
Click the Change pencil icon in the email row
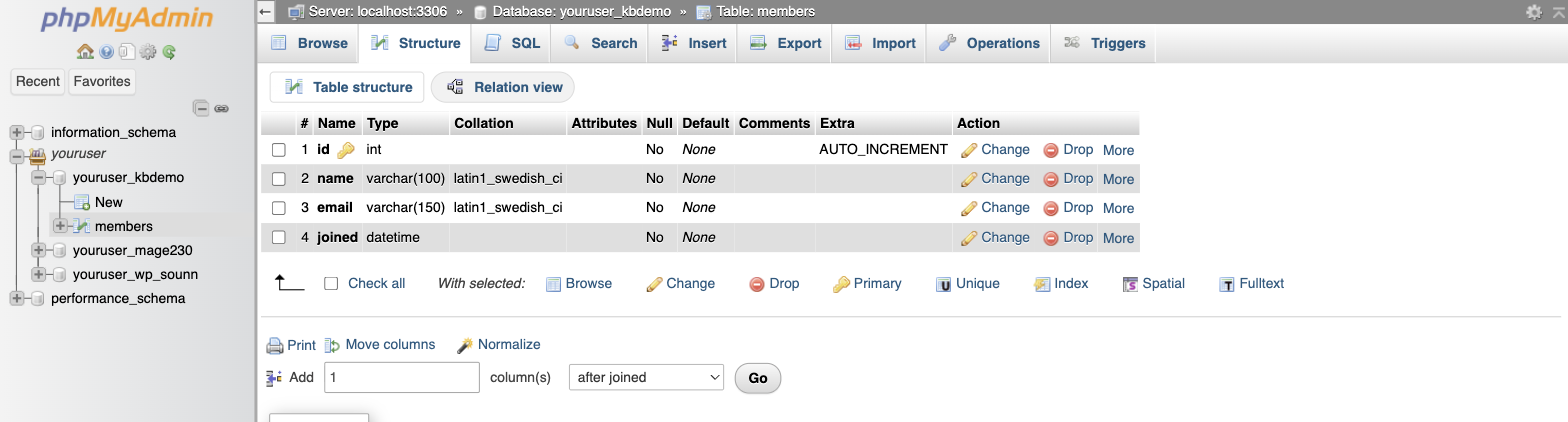[969, 208]
